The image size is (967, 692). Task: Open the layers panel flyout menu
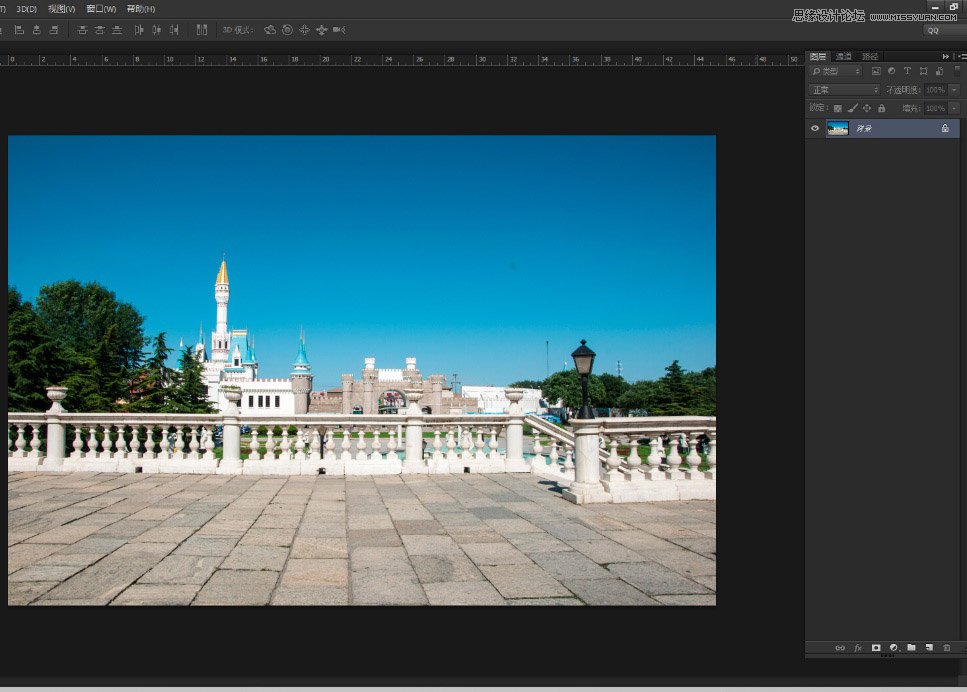(961, 56)
